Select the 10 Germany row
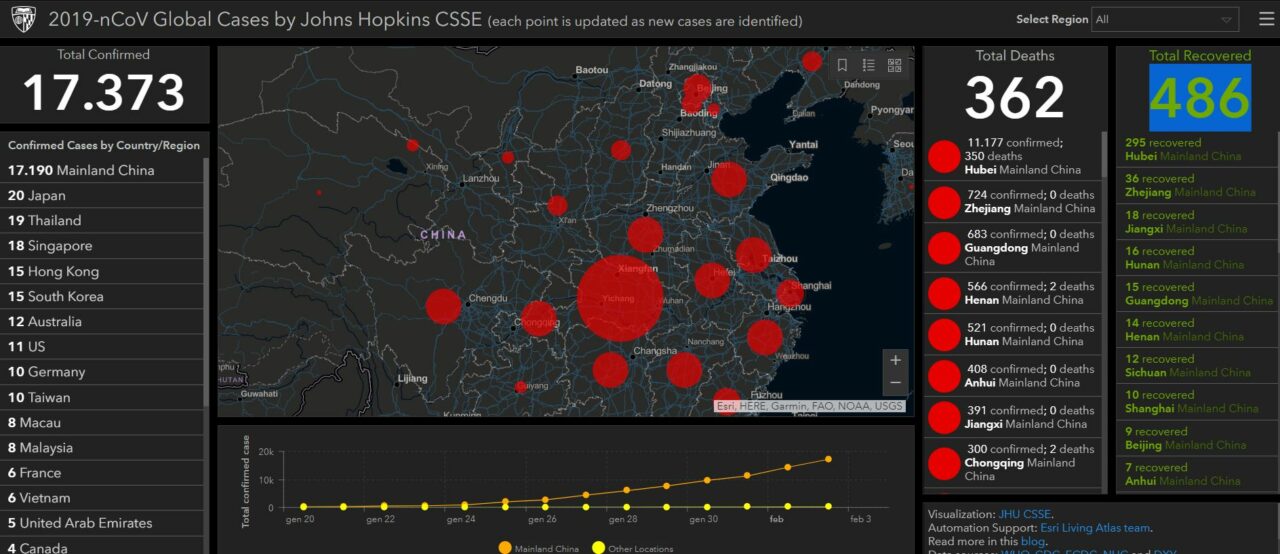This screenshot has width=1280, height=554. point(102,372)
